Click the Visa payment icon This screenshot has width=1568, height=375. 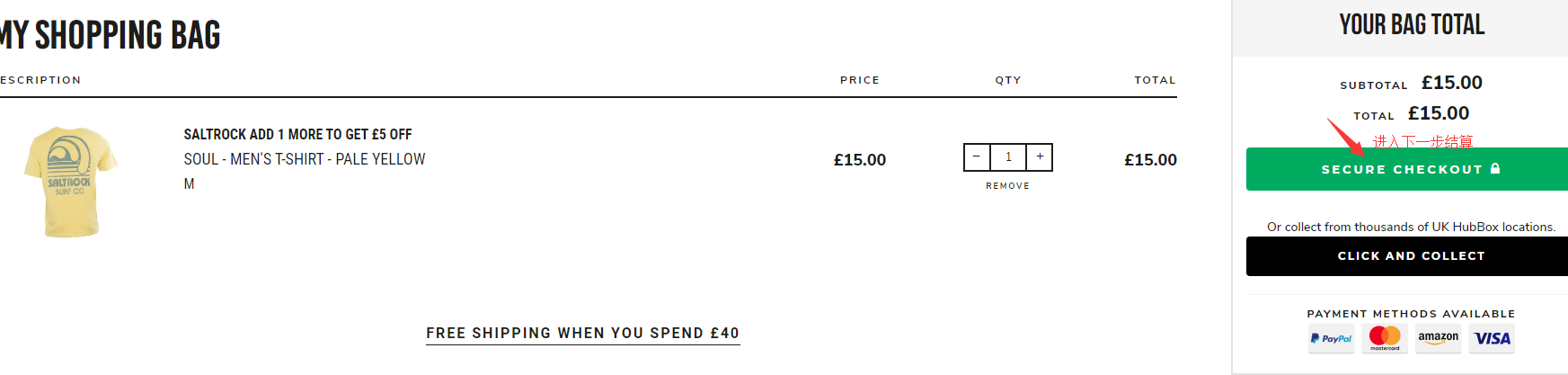tap(1493, 339)
